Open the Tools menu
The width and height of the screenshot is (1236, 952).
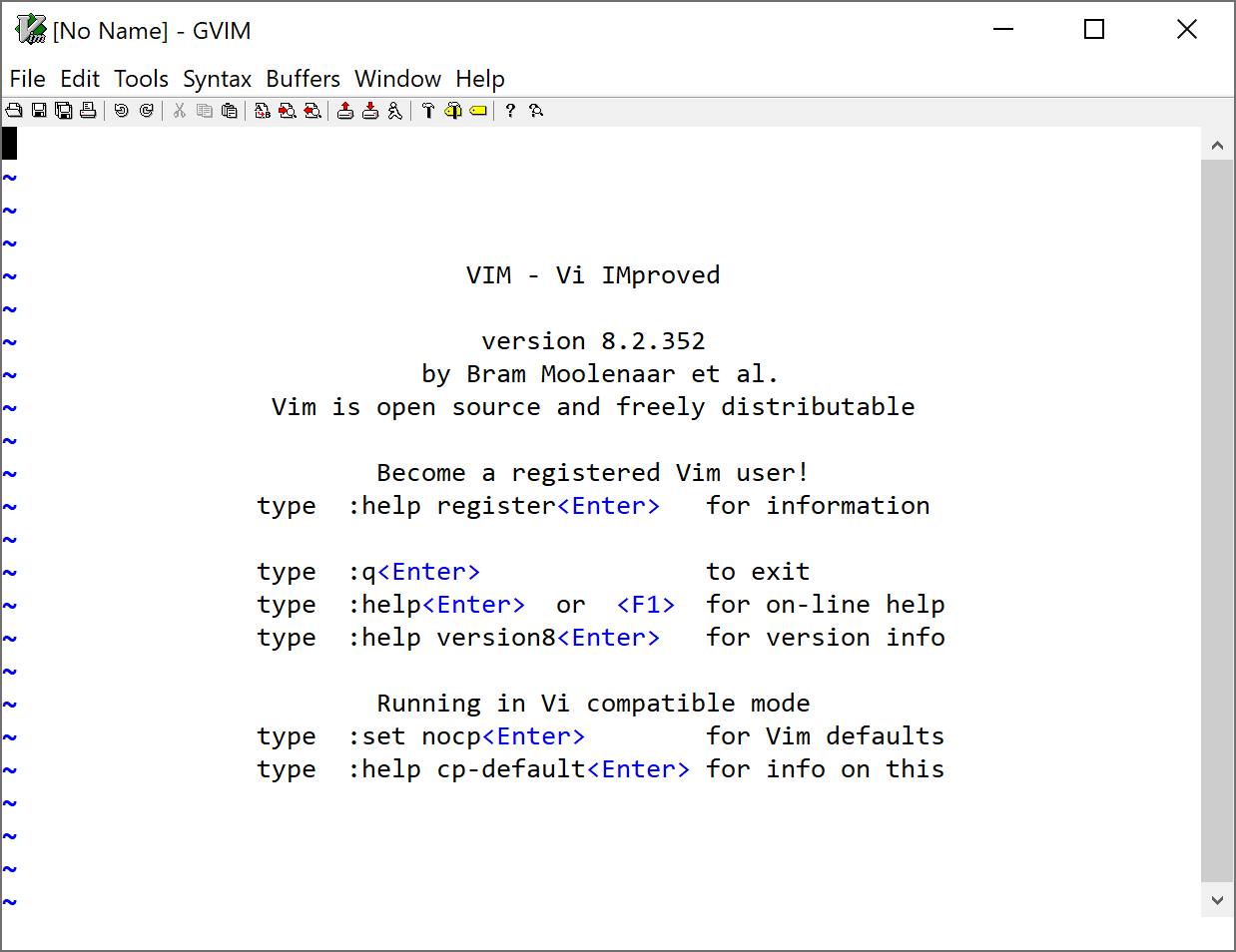coord(140,79)
